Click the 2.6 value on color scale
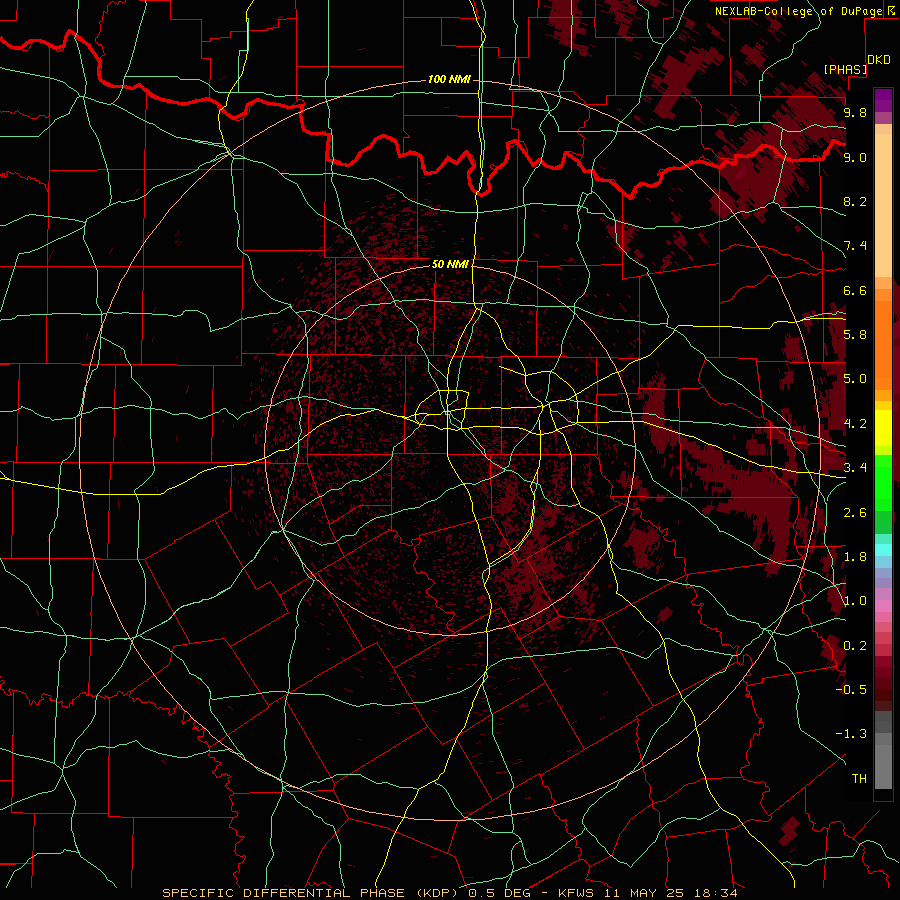Screen dimensions: 900x900 (855, 513)
